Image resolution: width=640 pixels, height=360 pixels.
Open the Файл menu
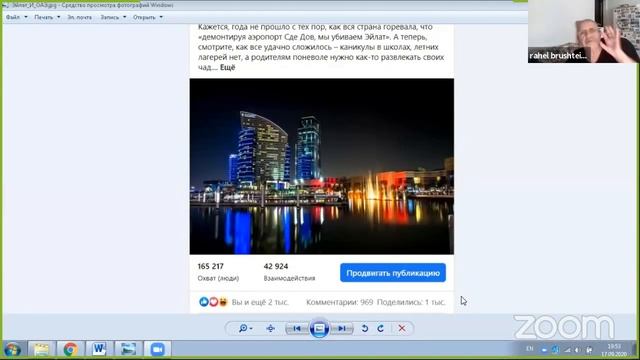coord(16,17)
